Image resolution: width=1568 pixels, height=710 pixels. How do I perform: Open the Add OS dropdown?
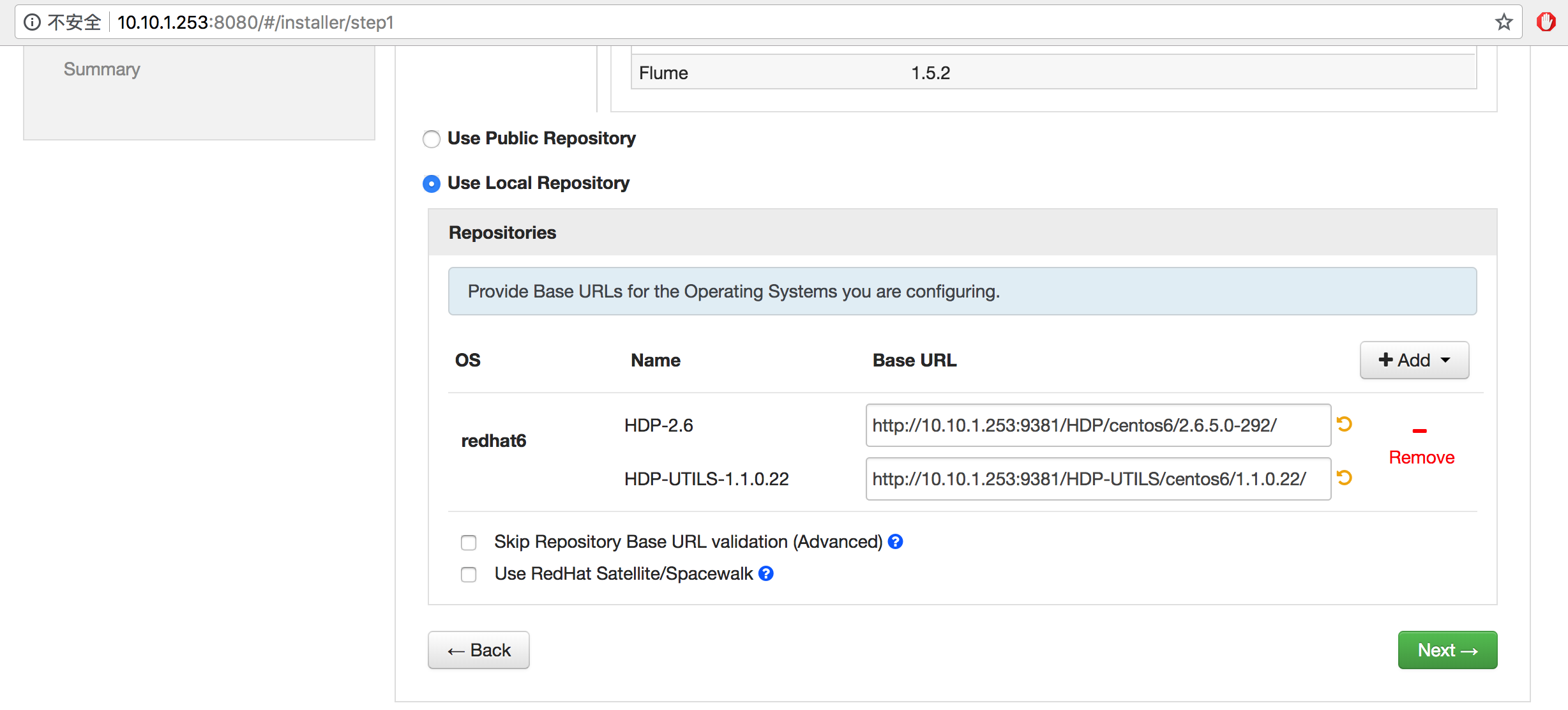click(1414, 360)
